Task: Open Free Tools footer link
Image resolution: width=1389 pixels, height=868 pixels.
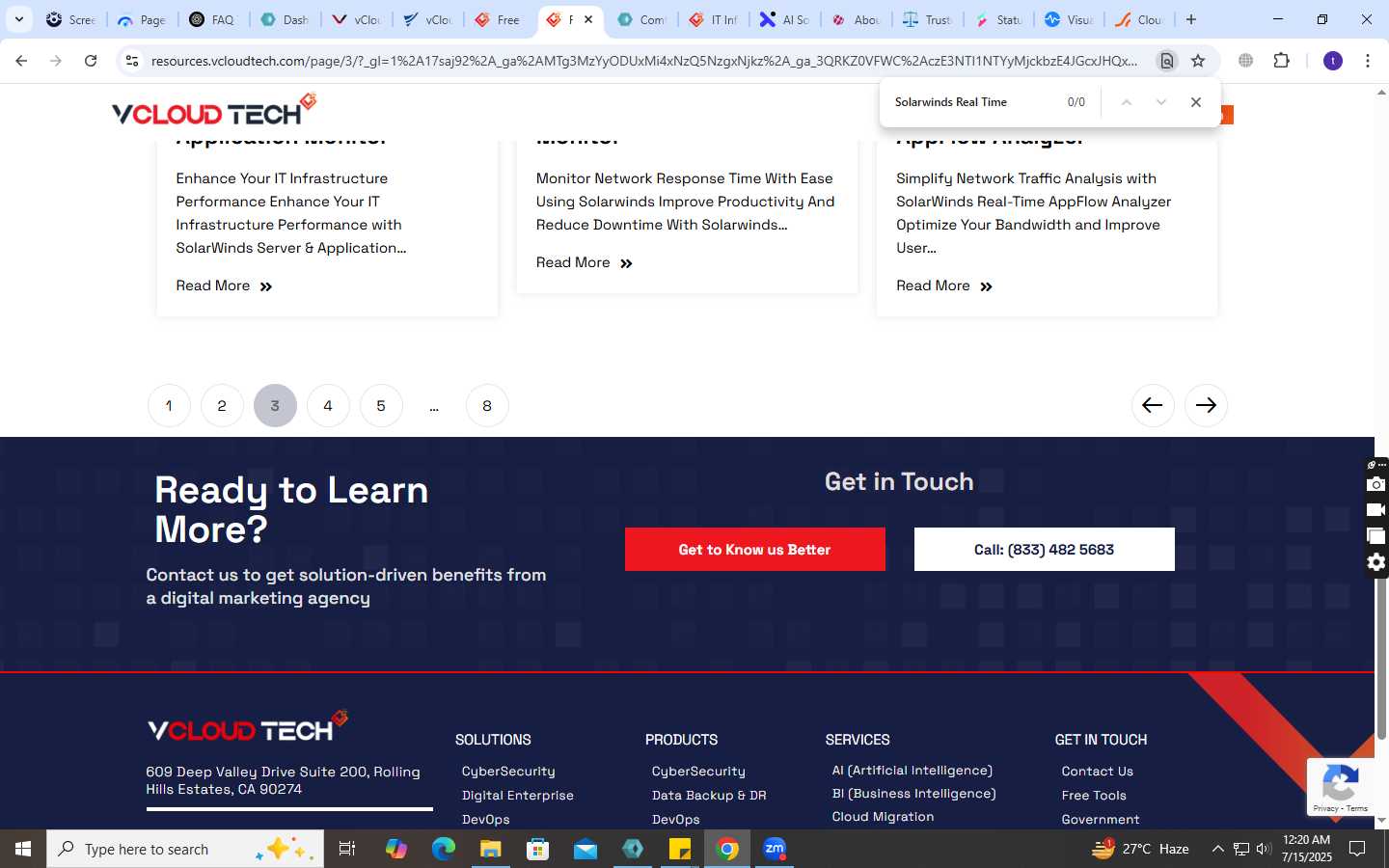Action: [1094, 796]
